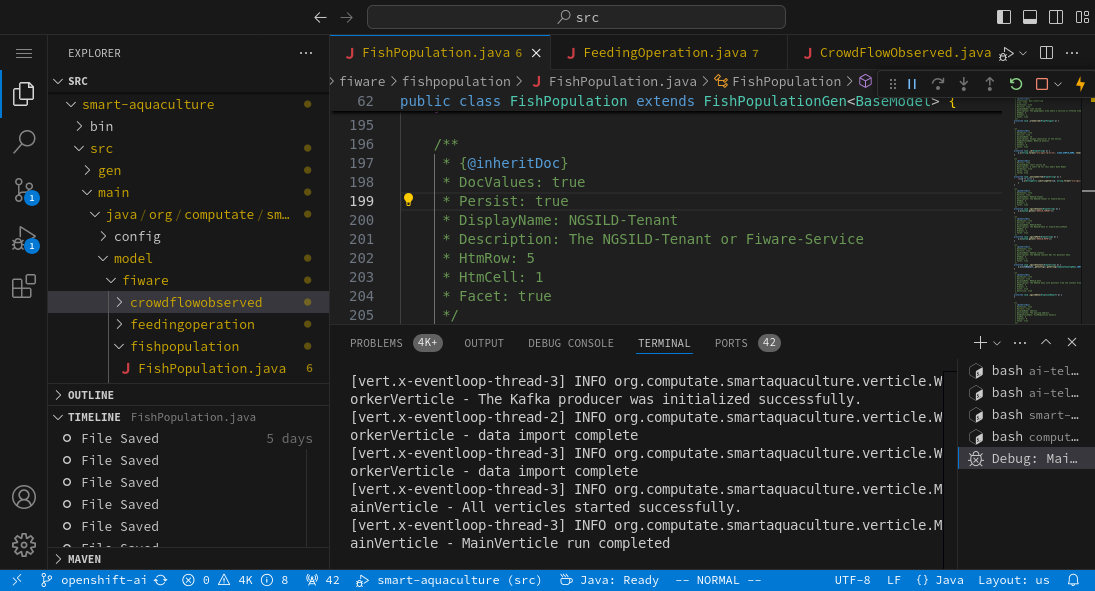1095x591 pixels.
Task: Toggle the primary side bar layout
Action: pos(1004,17)
